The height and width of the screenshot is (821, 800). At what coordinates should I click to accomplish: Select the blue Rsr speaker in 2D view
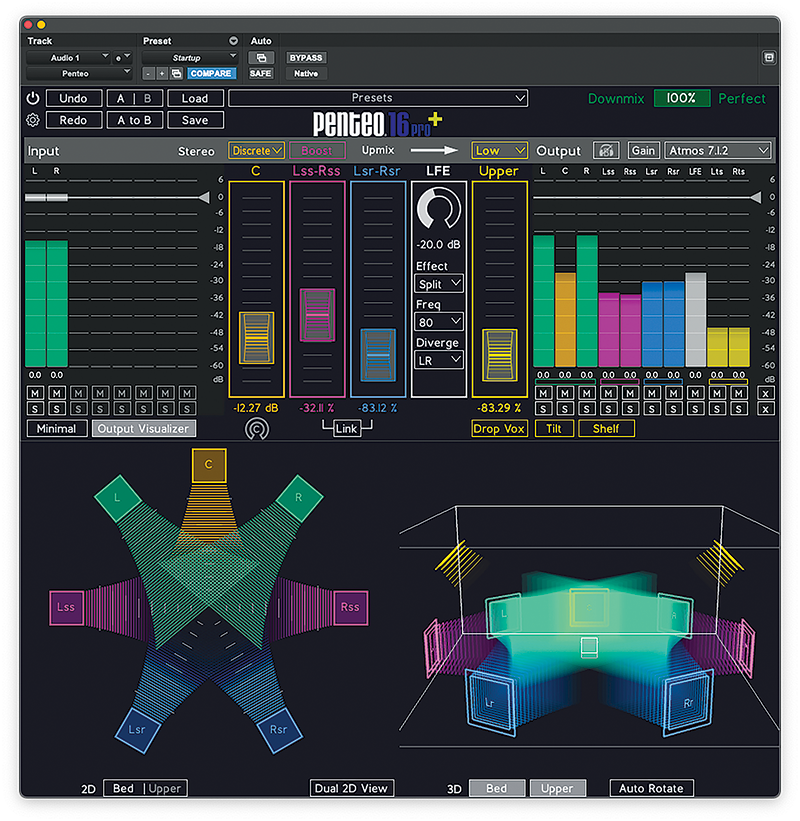[279, 730]
